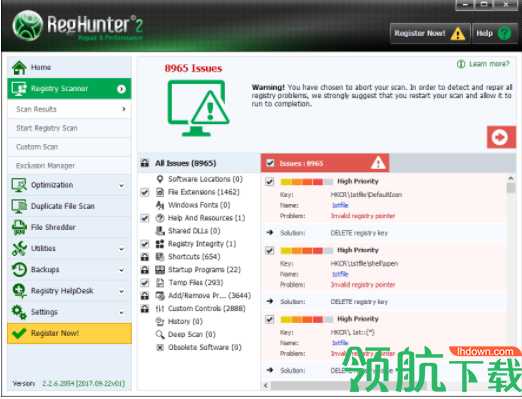Click the Shared DLLs category icon
522x399 pixels.
pos(160,231)
